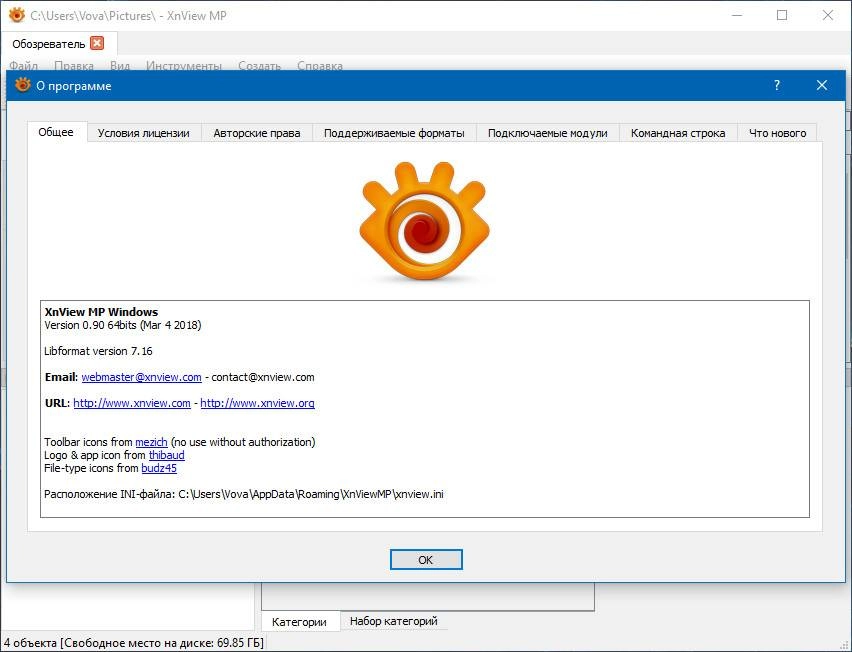
Task: Click the XnView MP Windows heading
Action: [x=101, y=312]
